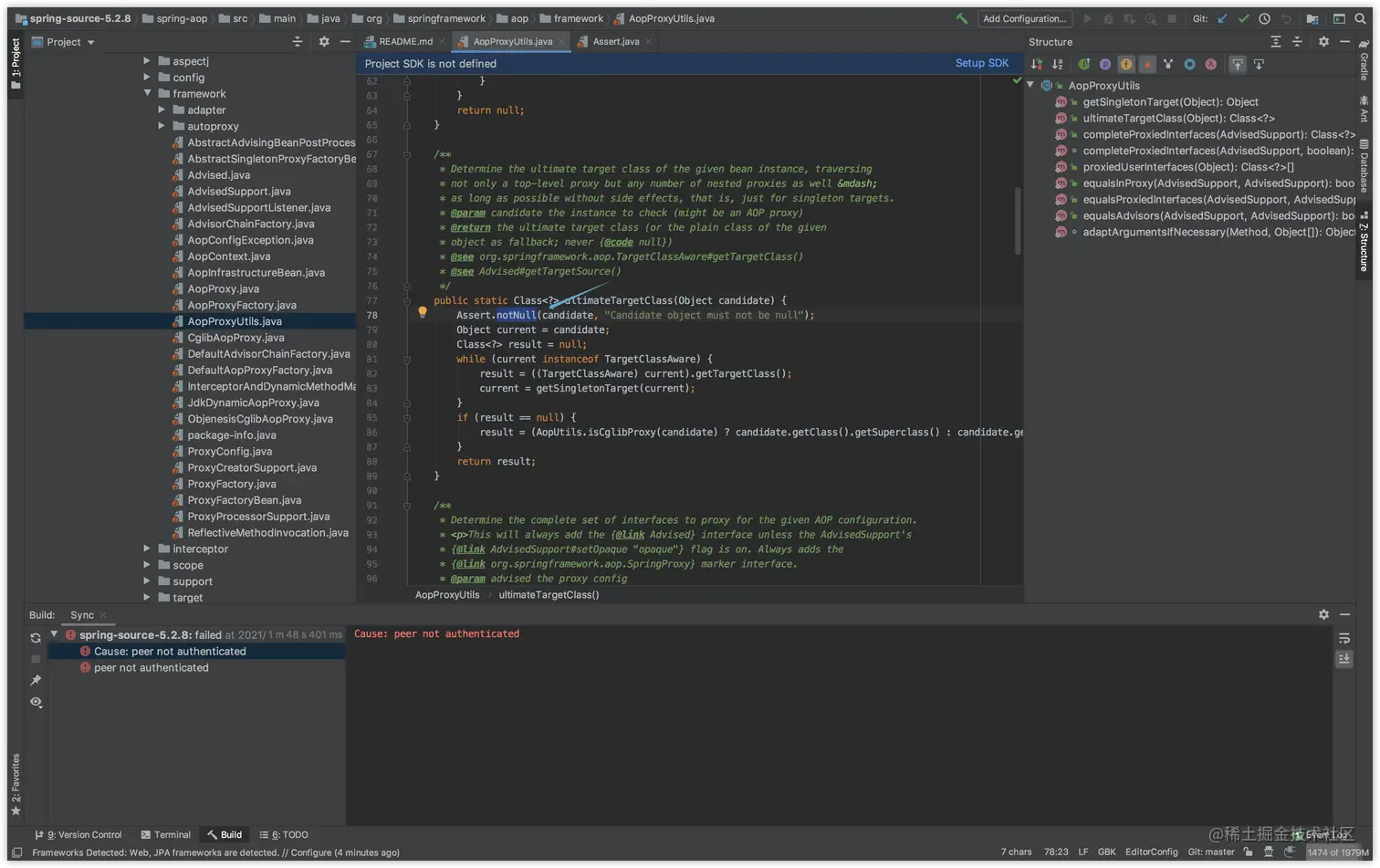Click the Add Configuration button
Viewport: 1380px width, 868px height.
[1024, 18]
